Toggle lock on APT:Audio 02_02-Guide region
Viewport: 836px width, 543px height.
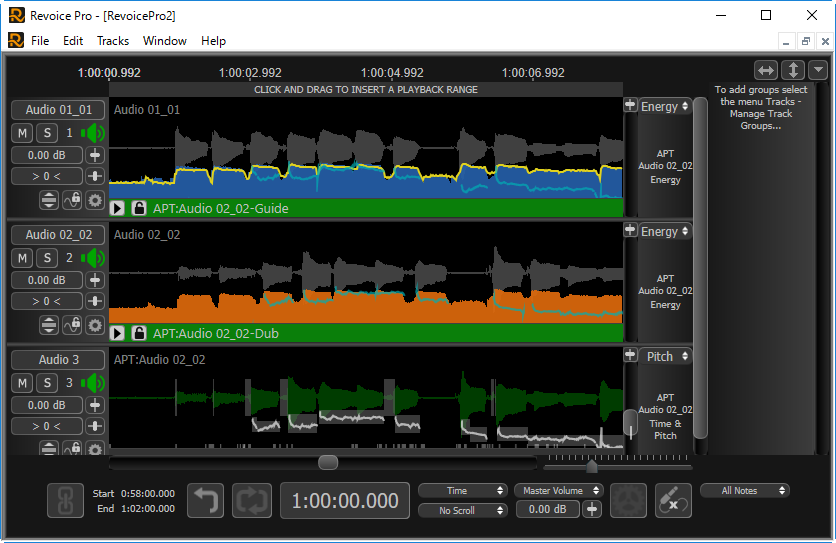[x=139, y=208]
